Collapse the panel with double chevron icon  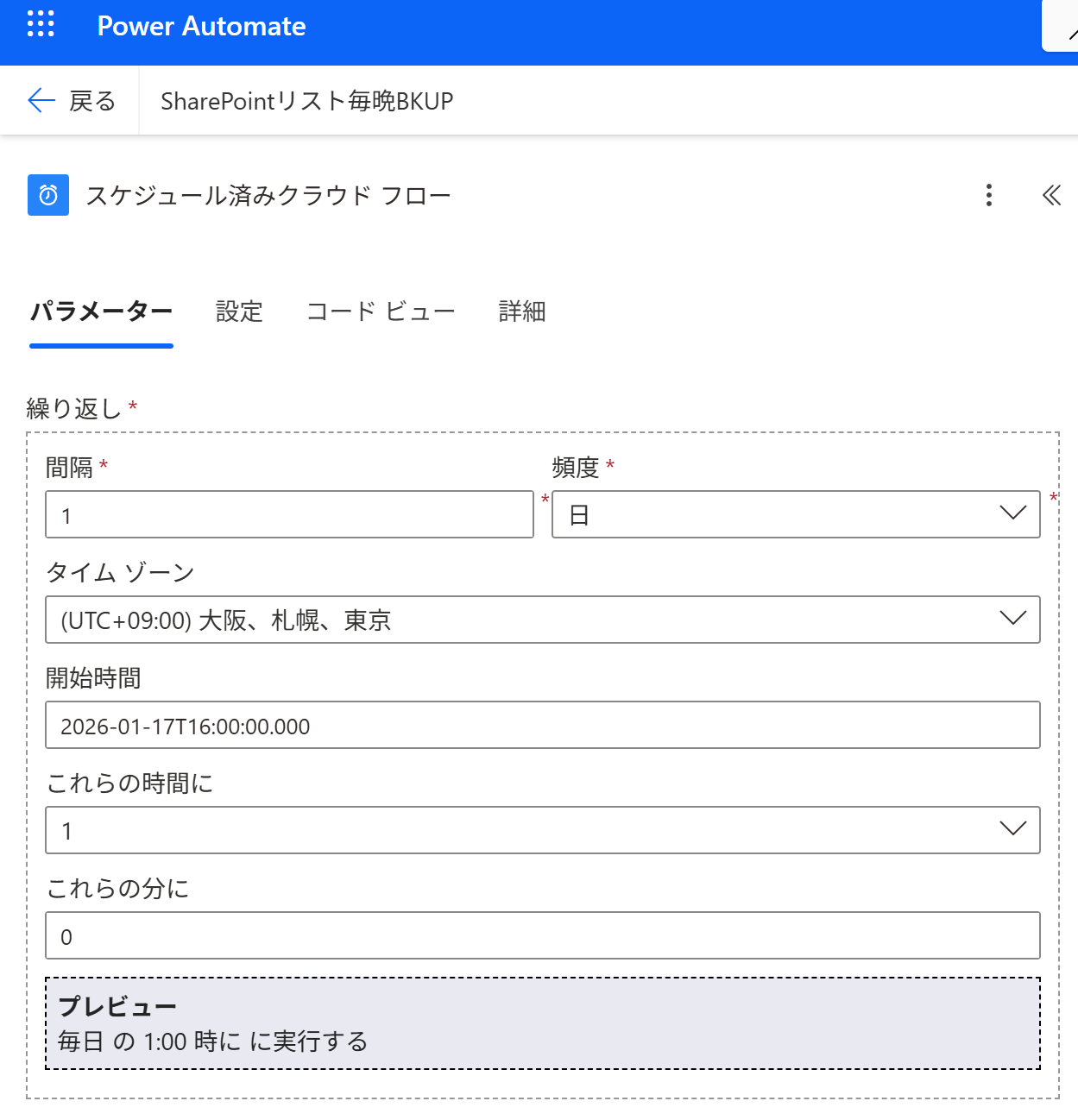coord(1050,195)
